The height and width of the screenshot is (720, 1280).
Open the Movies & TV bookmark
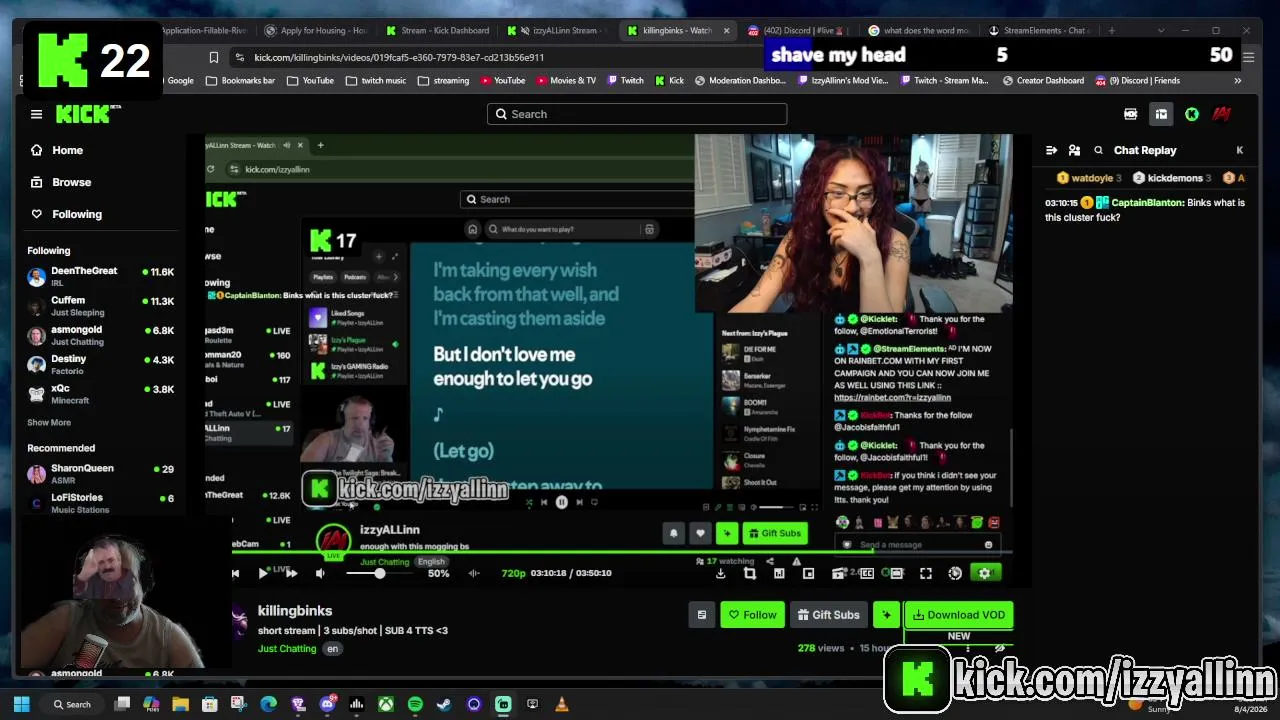[565, 81]
